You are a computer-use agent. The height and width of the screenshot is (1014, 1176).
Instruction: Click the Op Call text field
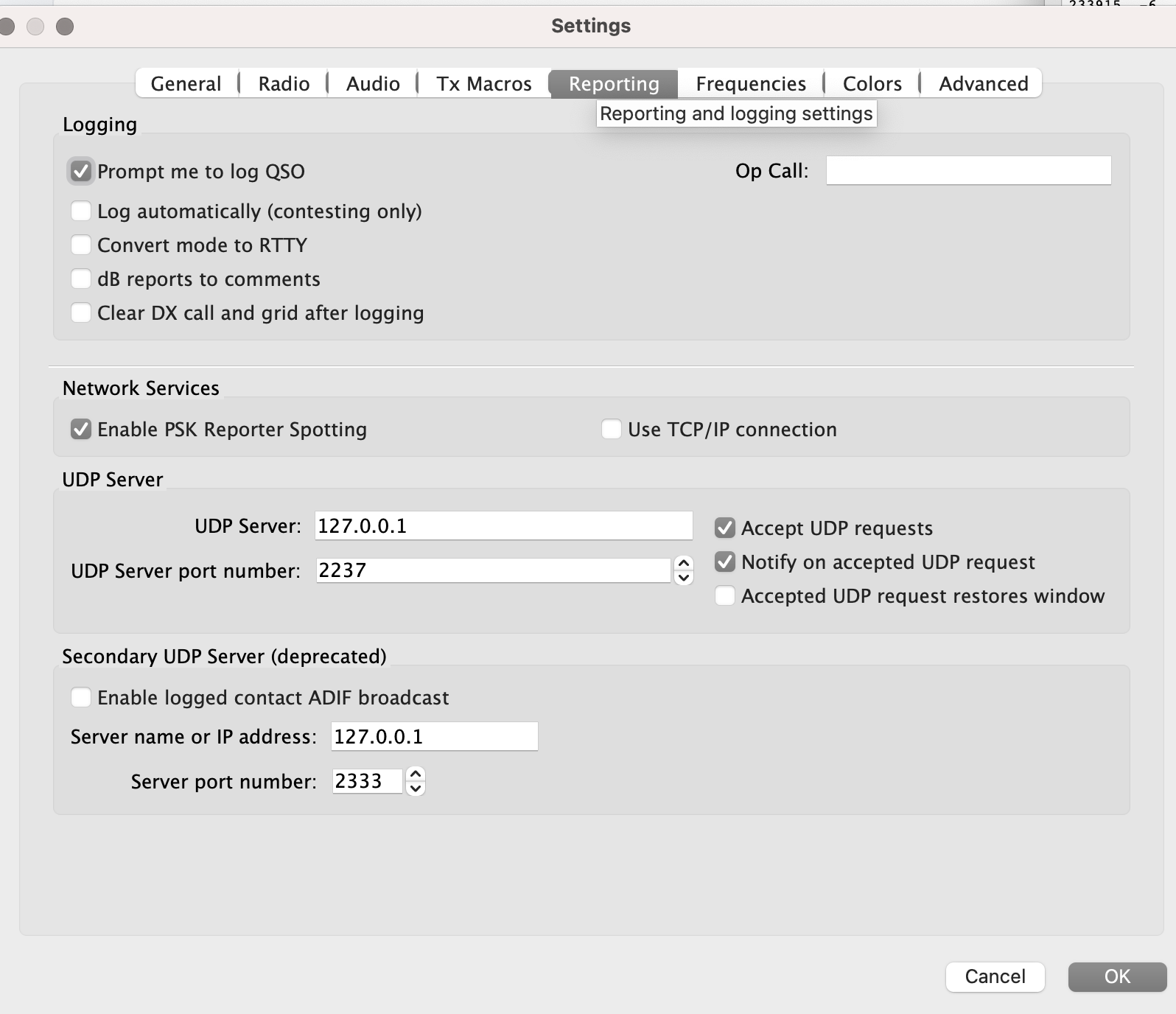(x=968, y=171)
